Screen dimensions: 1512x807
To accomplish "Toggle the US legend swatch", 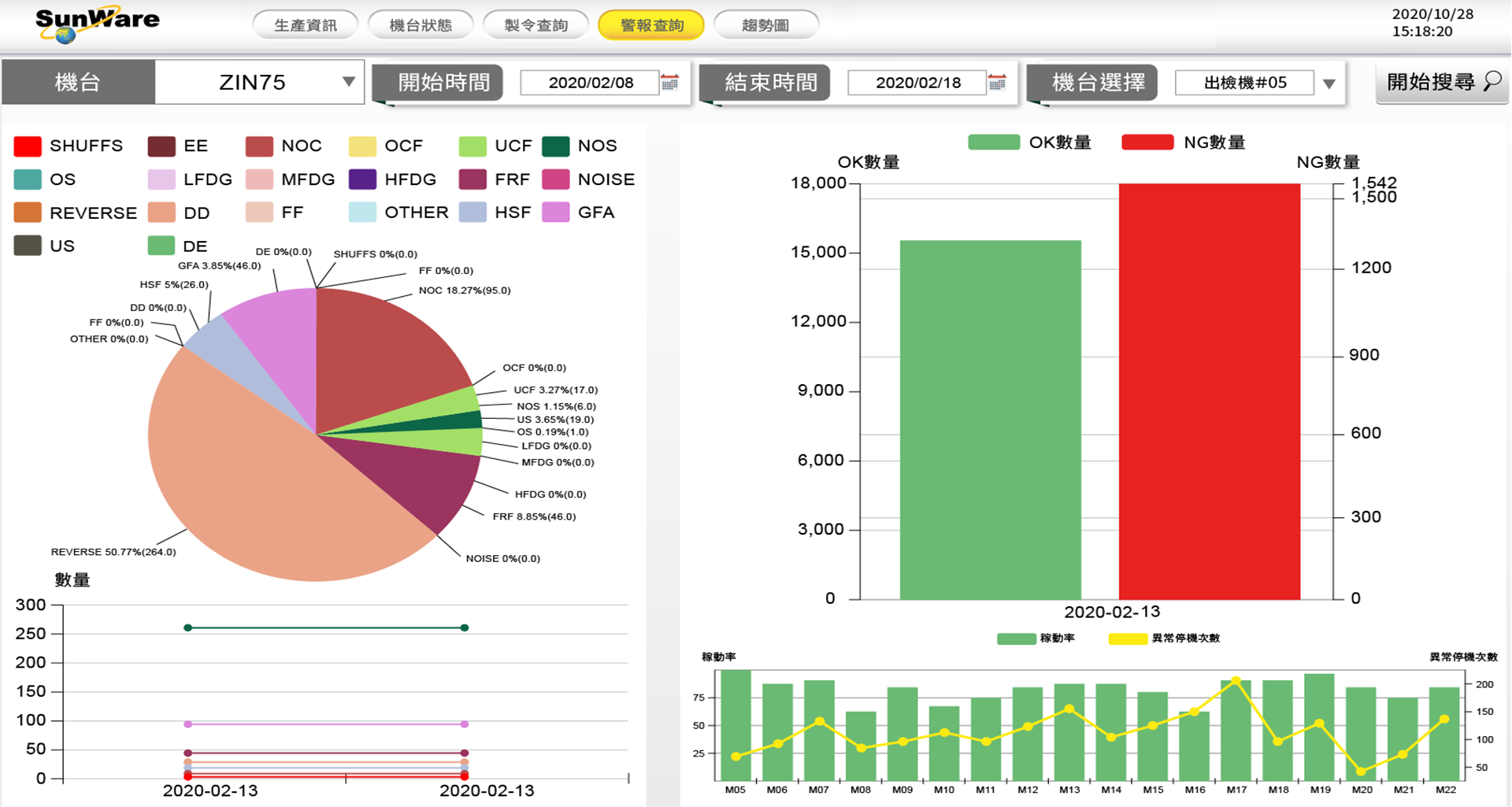I will coord(28,246).
